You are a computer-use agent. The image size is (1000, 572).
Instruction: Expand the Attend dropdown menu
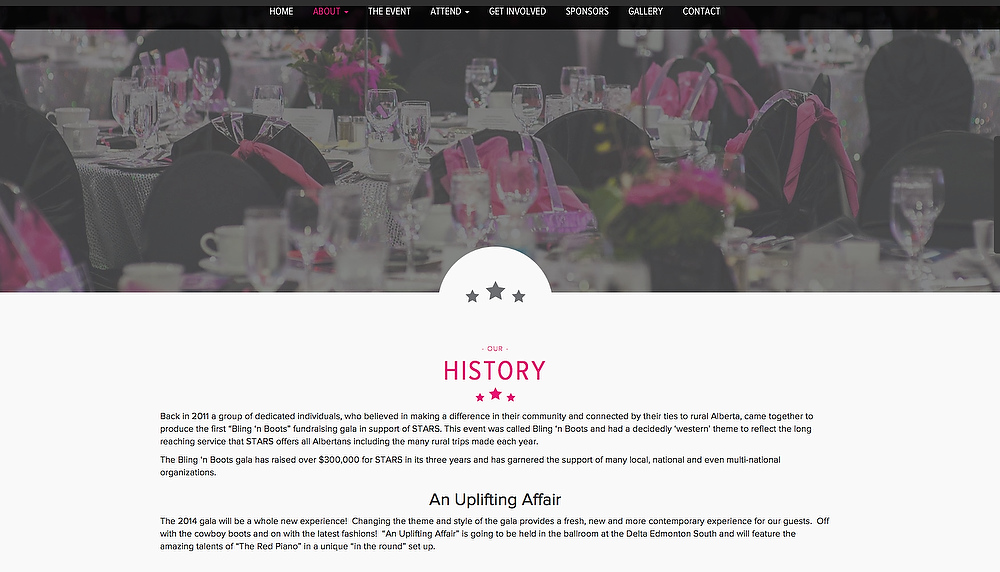(x=450, y=11)
